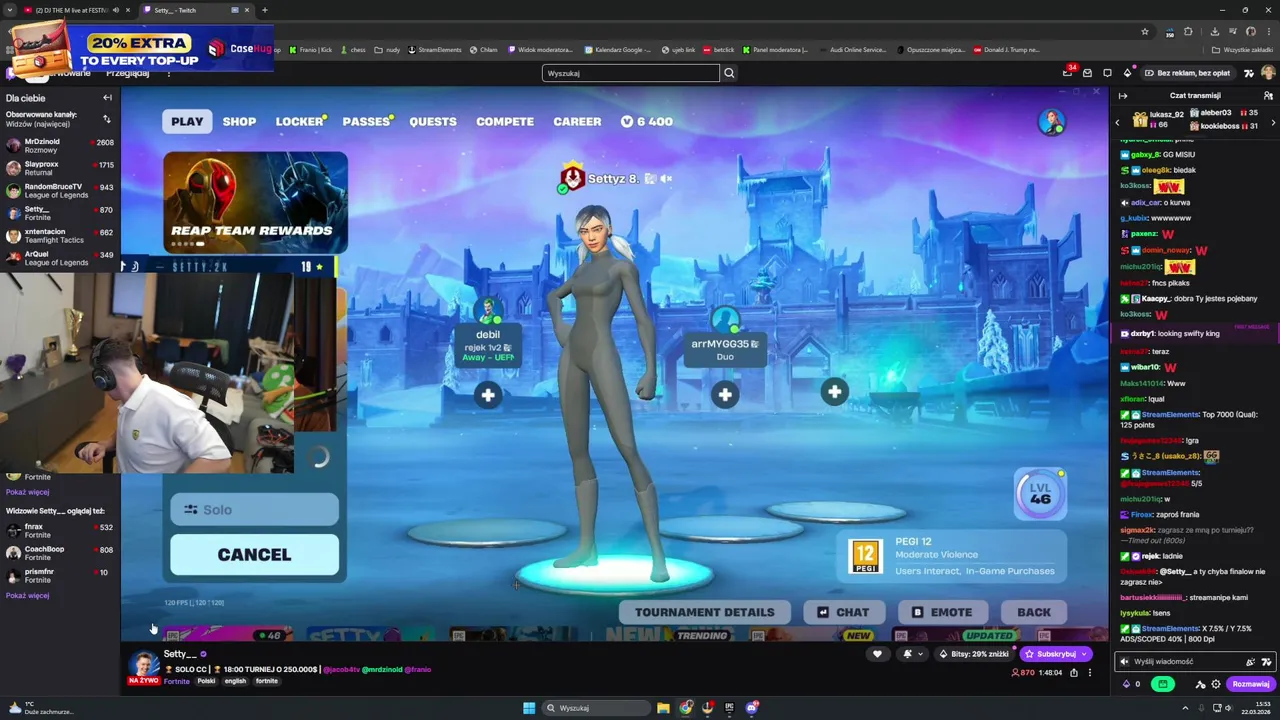This screenshot has height=720, width=1280.
Task: Click the TOURNAMENT DETAILS button
Action: [704, 612]
